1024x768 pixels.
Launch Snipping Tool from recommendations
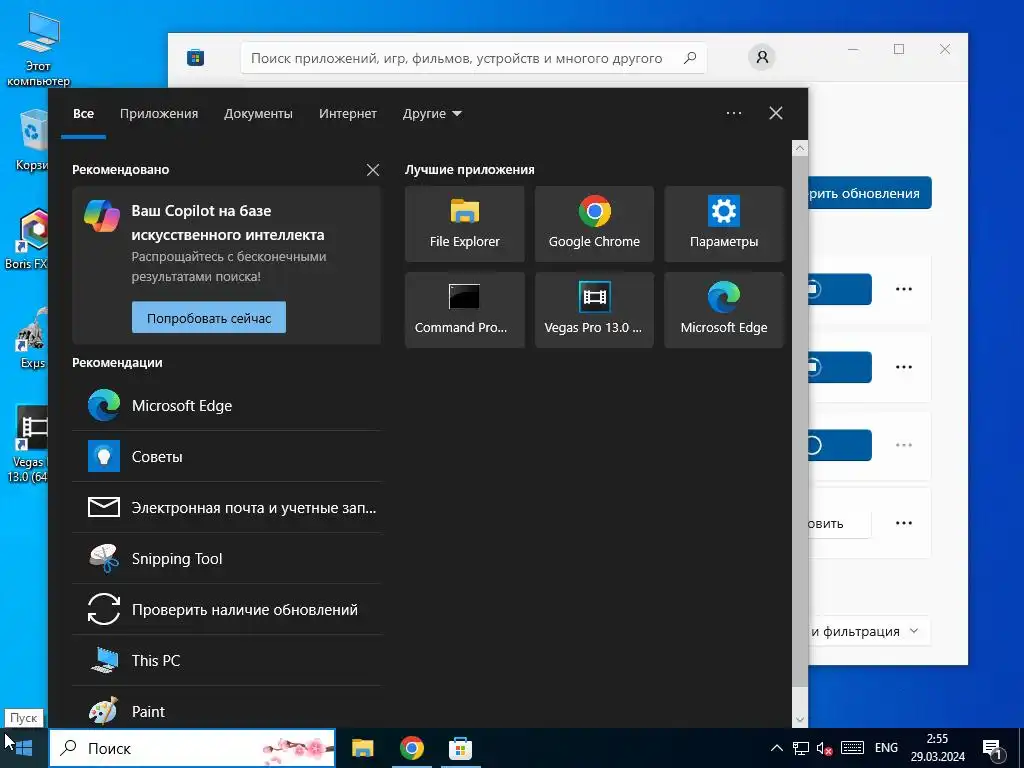[x=226, y=558]
